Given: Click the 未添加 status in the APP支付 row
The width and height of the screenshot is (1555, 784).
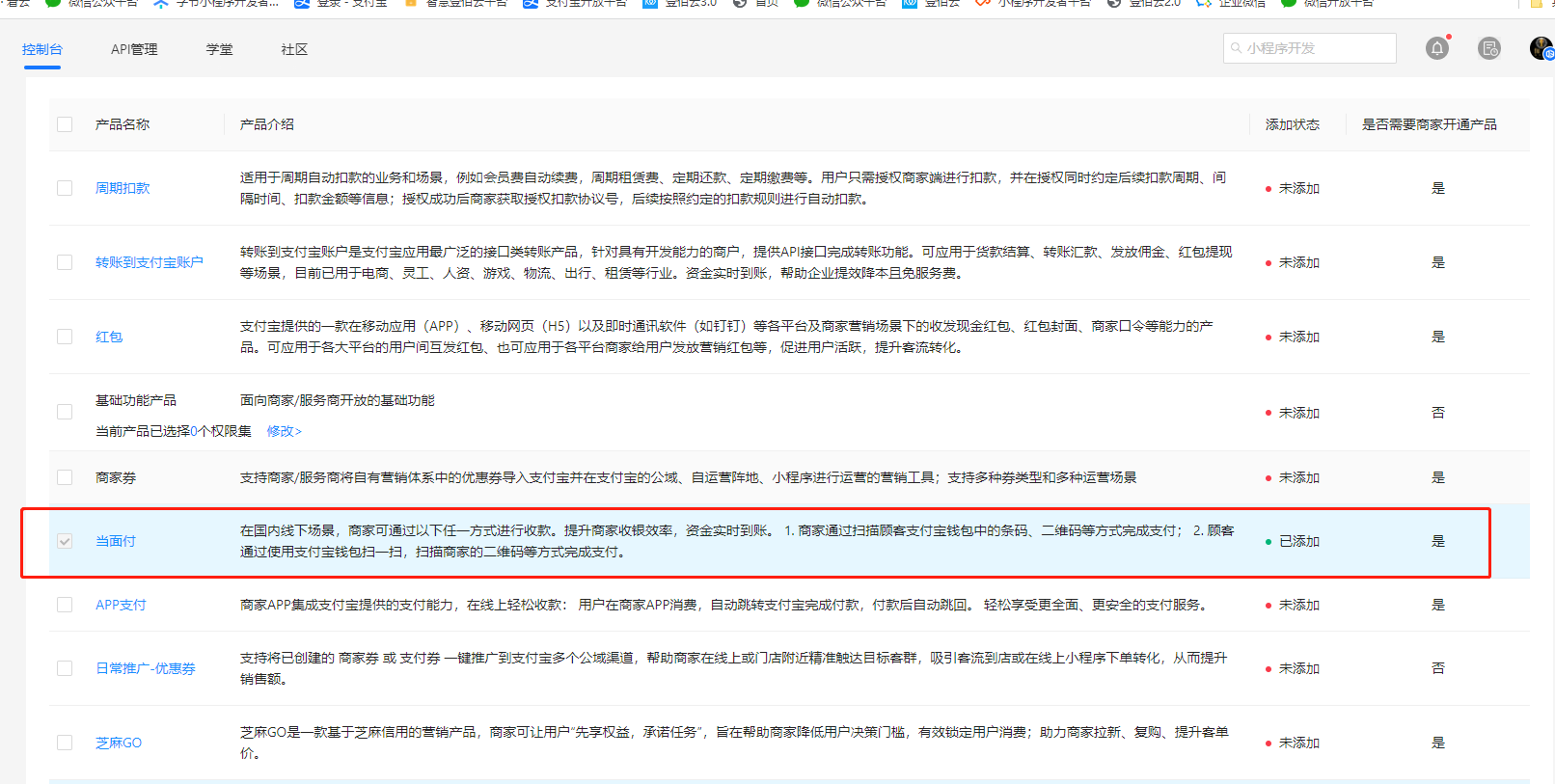Looking at the screenshot, I should tap(1299, 605).
